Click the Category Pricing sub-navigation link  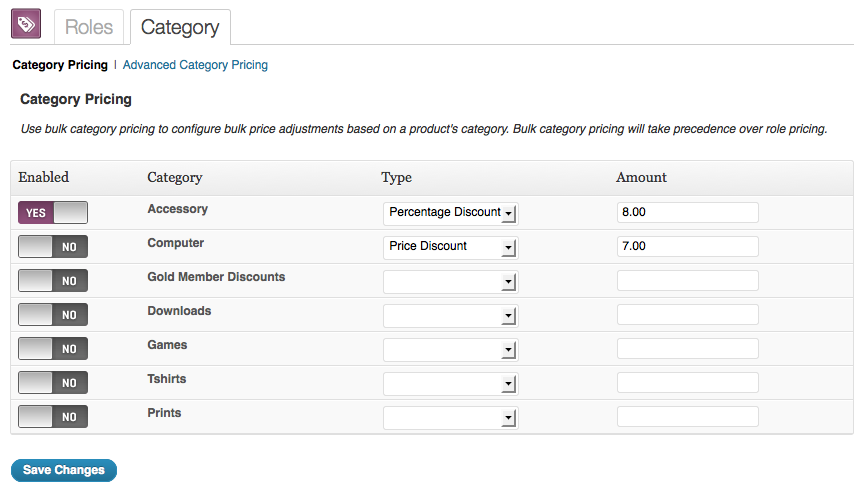click(x=60, y=65)
